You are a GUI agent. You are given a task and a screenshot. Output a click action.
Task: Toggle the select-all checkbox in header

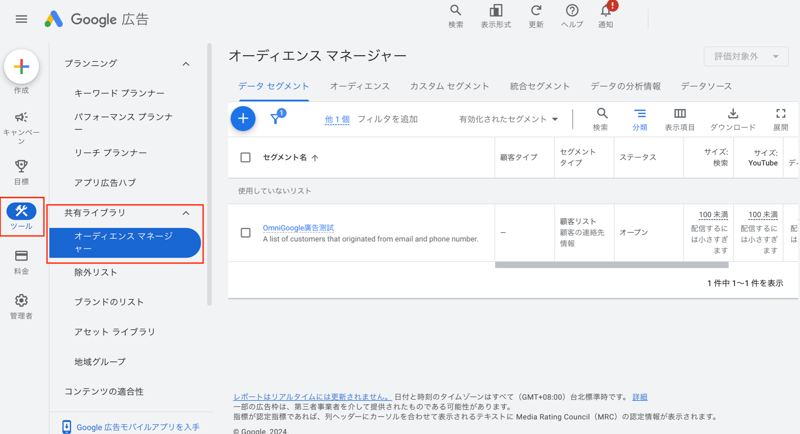(x=245, y=157)
